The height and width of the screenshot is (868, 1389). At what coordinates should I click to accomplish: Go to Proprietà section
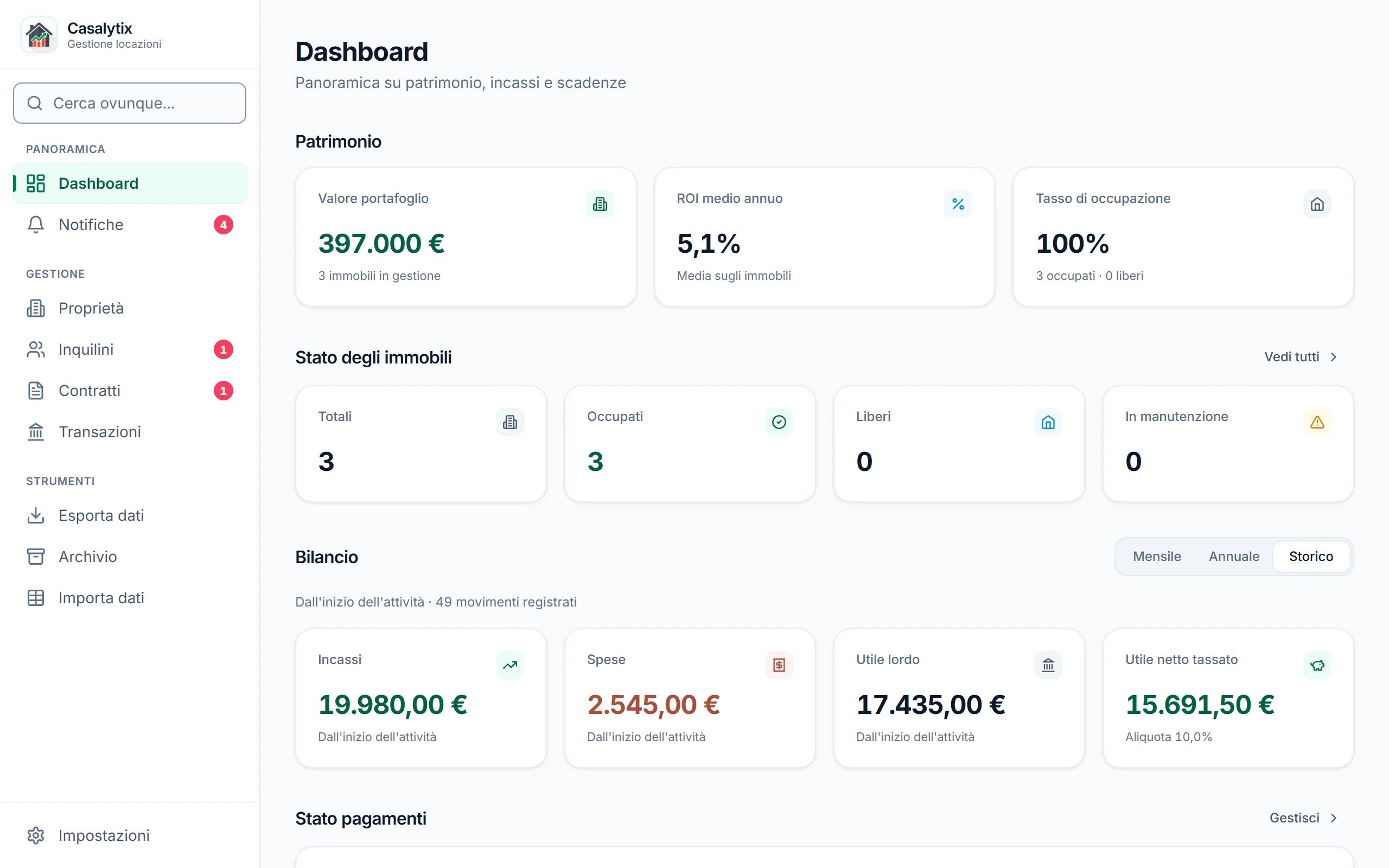click(130, 308)
